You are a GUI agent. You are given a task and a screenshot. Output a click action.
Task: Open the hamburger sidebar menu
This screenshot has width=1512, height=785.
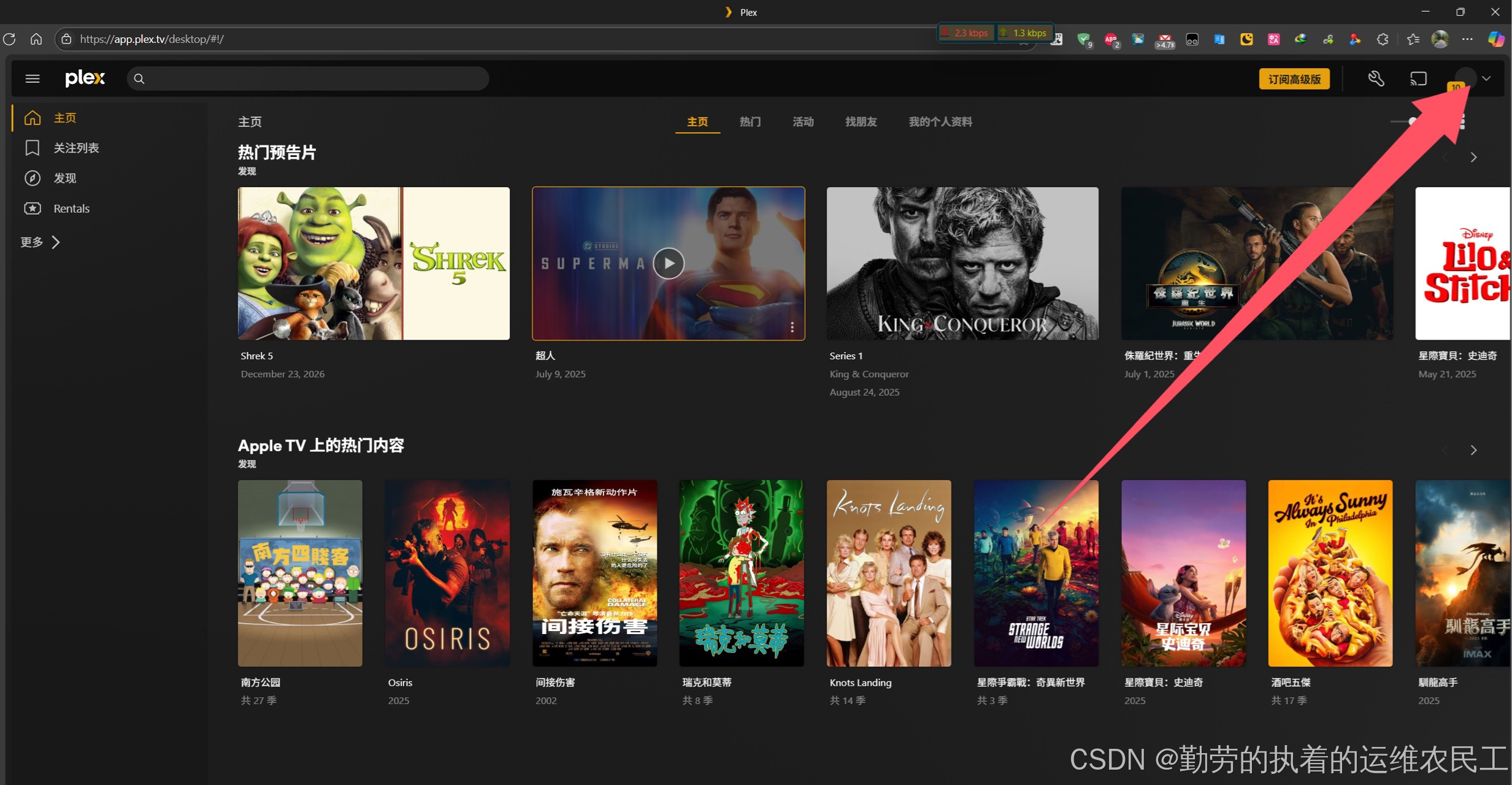(x=33, y=78)
